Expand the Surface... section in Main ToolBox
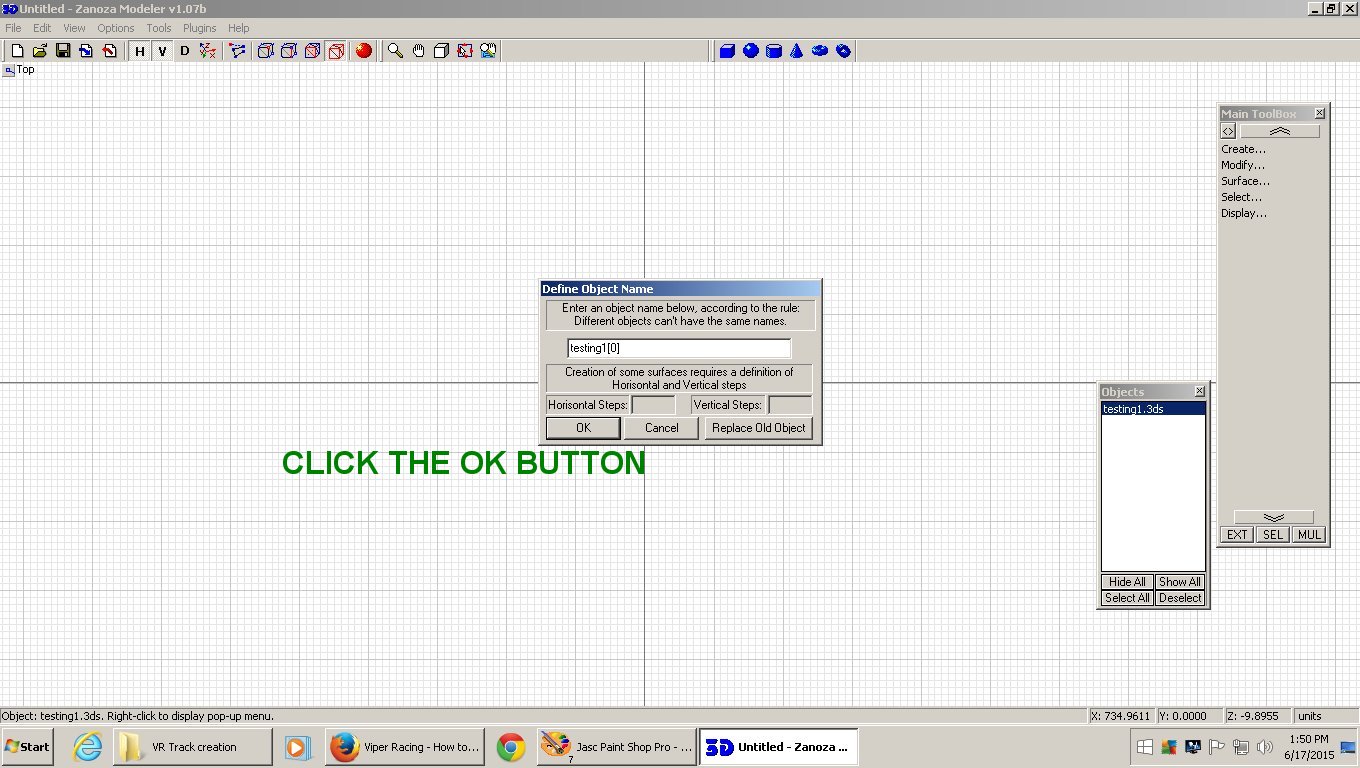Viewport: 1360px width, 768px height. click(x=1245, y=181)
